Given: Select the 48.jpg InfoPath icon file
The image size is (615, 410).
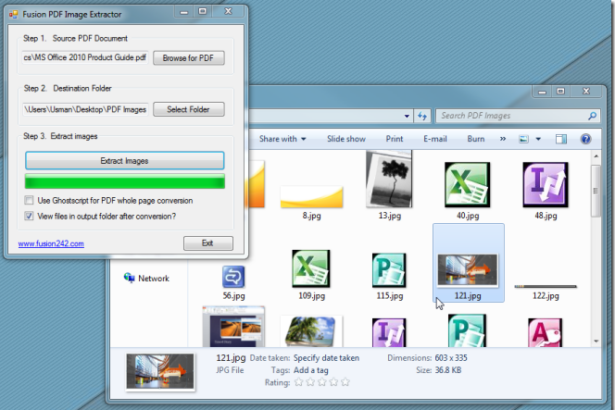Looking at the screenshot, I should [x=545, y=187].
